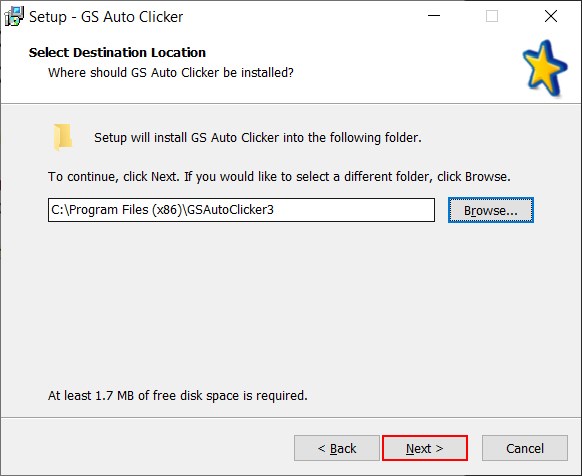The image size is (582, 476).
Task: Click blank space after path in destination field
Action: pyautogui.click(x=353, y=210)
